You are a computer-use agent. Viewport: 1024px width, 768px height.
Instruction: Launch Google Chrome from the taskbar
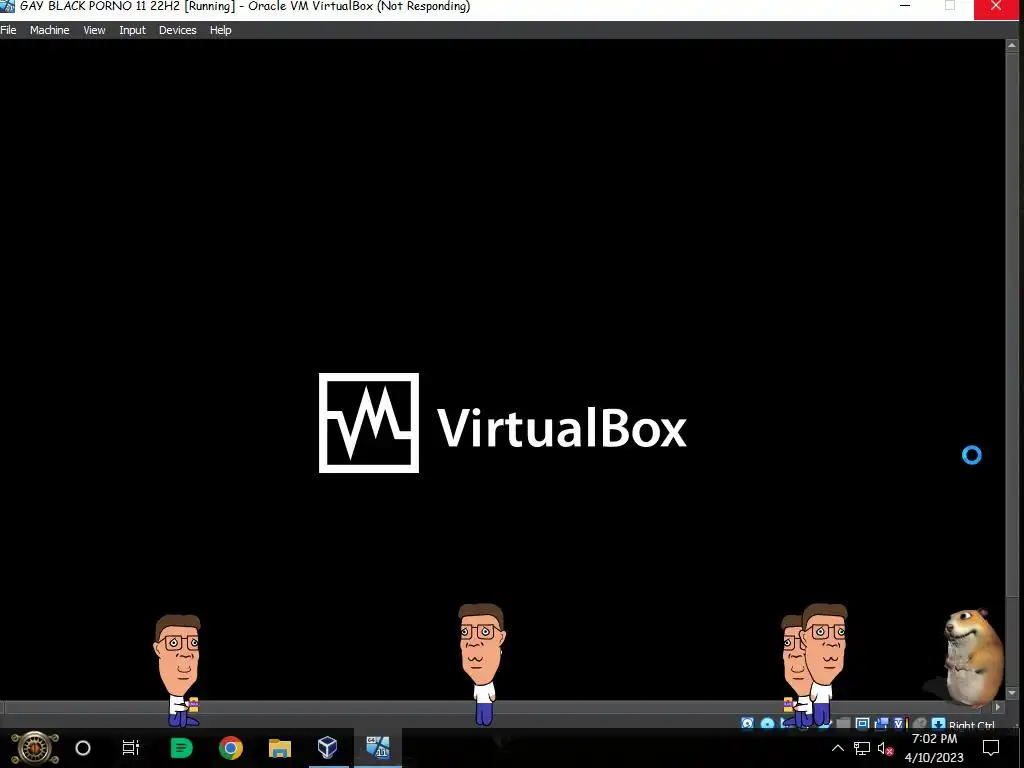(231, 748)
